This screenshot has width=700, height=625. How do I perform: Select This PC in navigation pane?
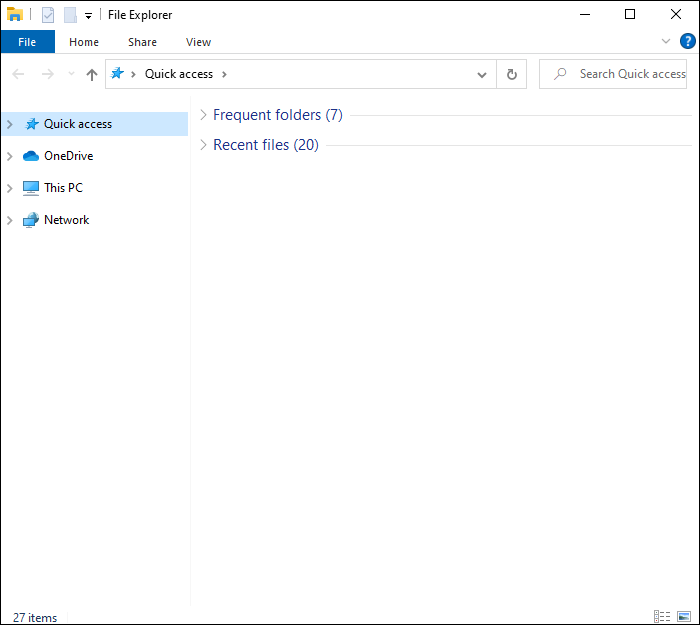(63, 188)
